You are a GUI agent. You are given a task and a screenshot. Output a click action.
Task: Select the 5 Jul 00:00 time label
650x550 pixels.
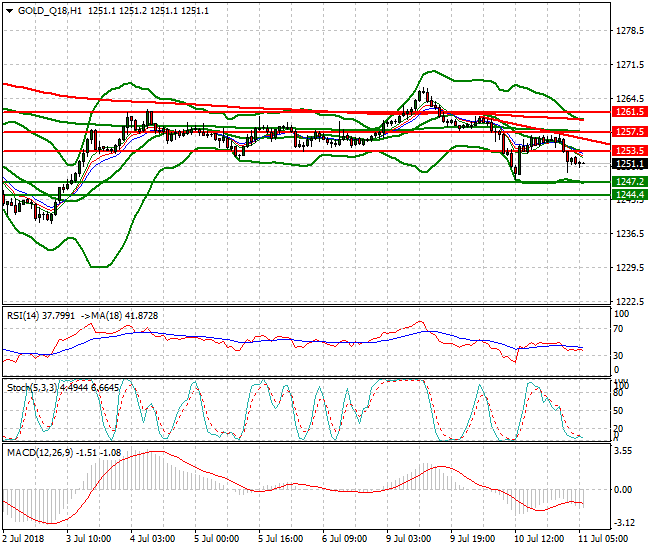coord(217,538)
